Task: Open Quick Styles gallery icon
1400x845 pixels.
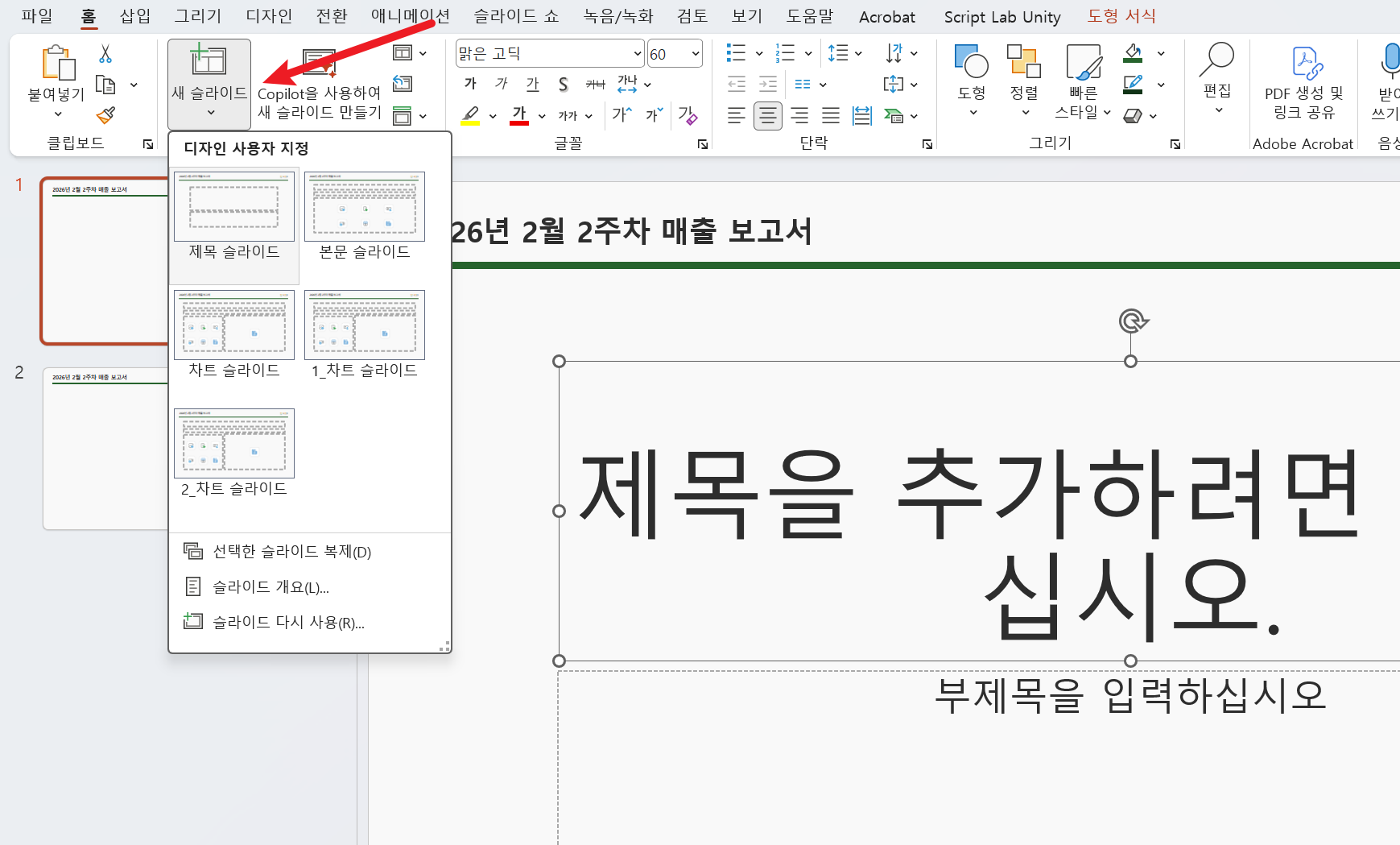Action: tap(1084, 62)
